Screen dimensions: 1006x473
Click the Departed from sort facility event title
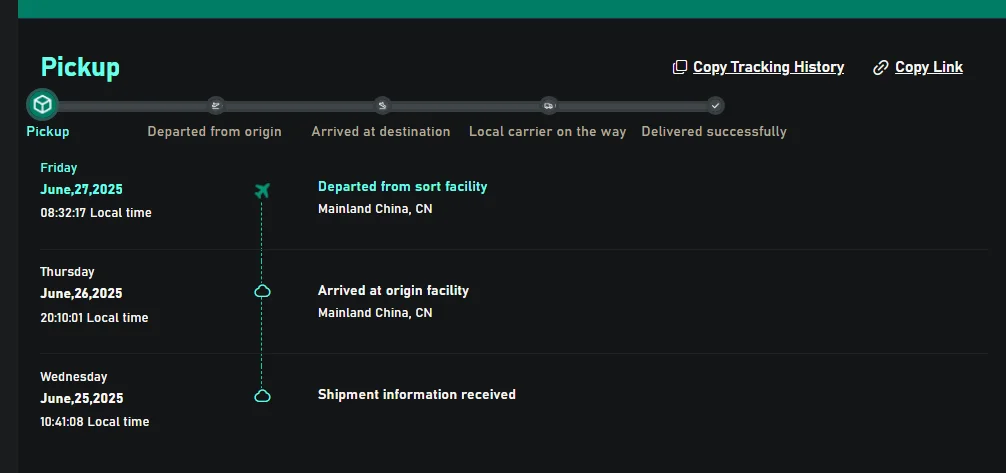(402, 186)
